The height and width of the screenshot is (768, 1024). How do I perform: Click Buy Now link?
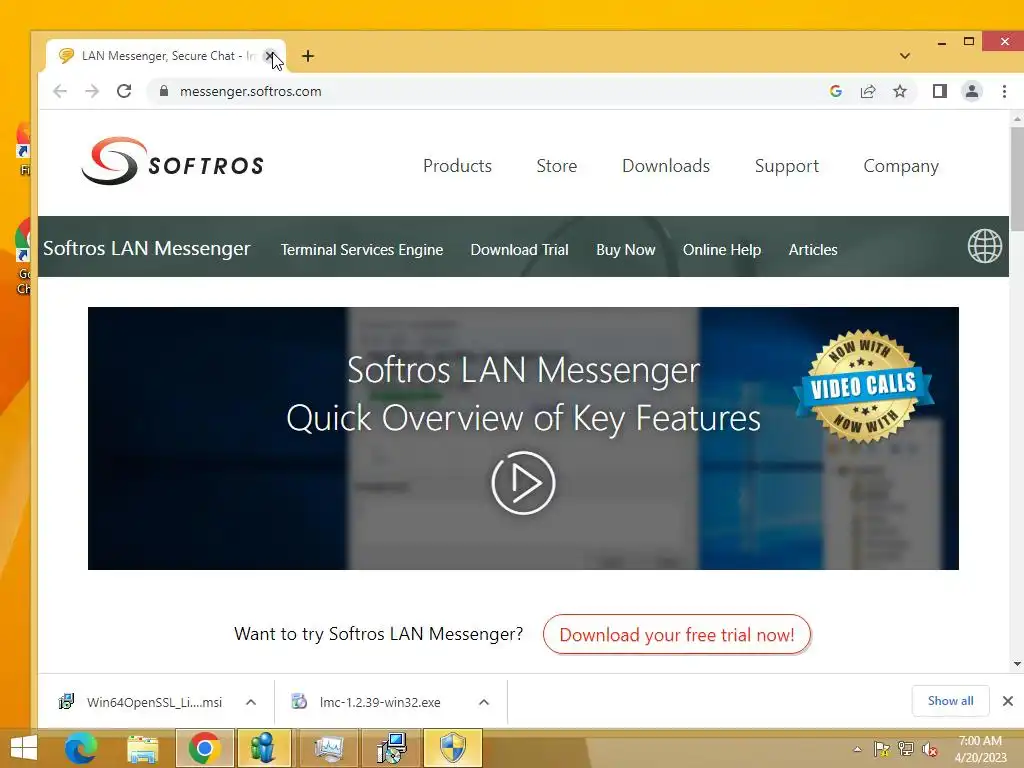626,249
